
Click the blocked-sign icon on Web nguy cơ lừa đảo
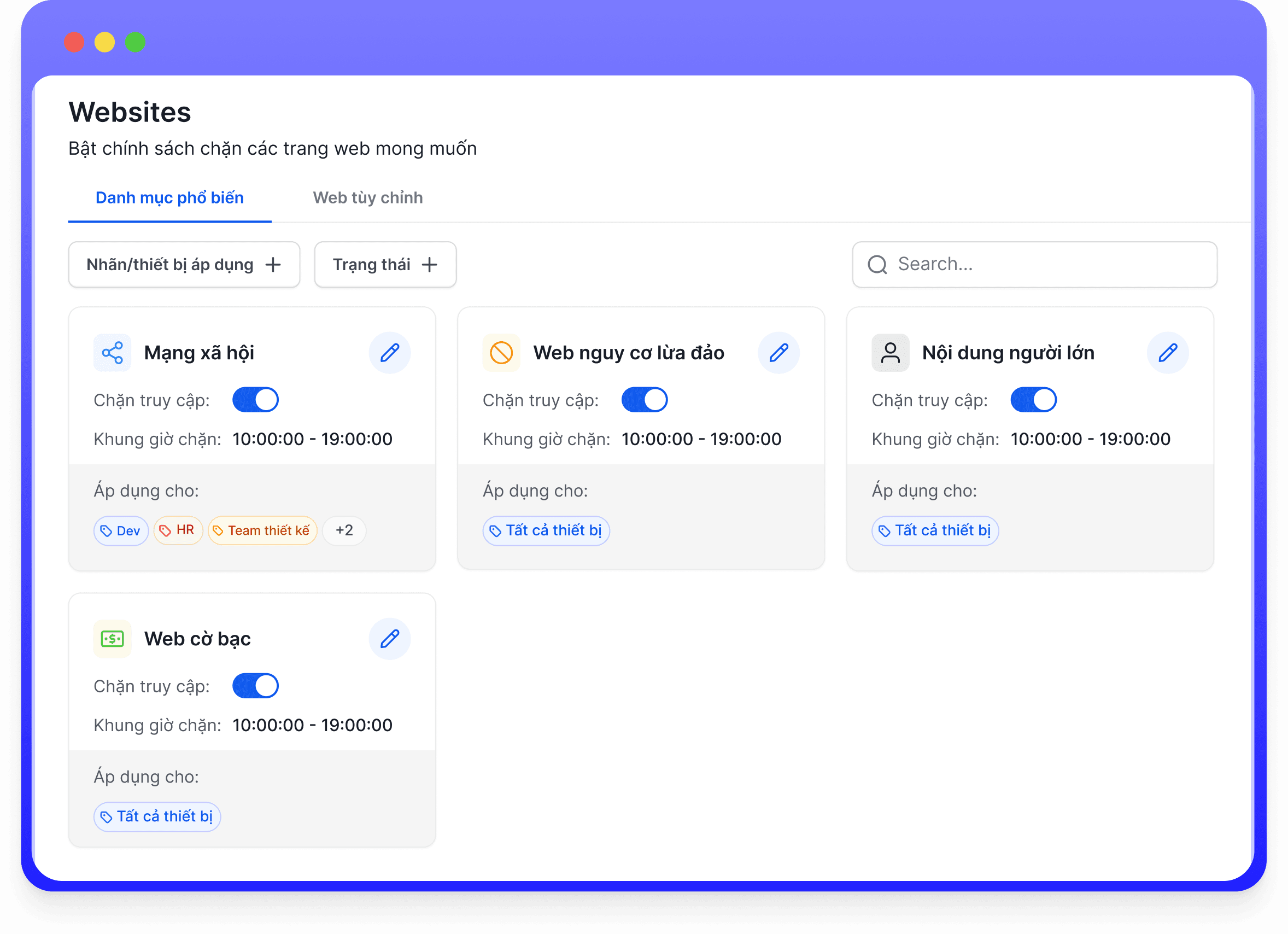click(x=501, y=352)
